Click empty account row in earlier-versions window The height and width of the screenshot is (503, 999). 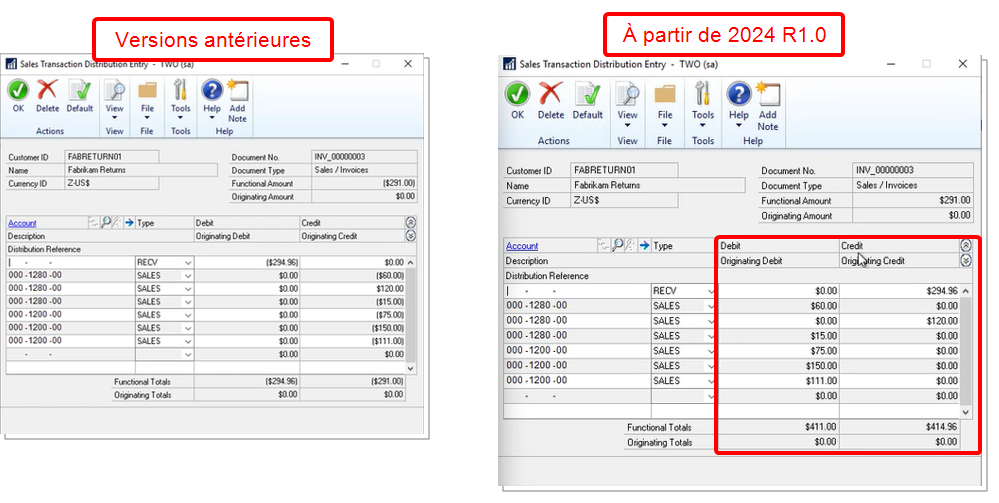coord(70,354)
